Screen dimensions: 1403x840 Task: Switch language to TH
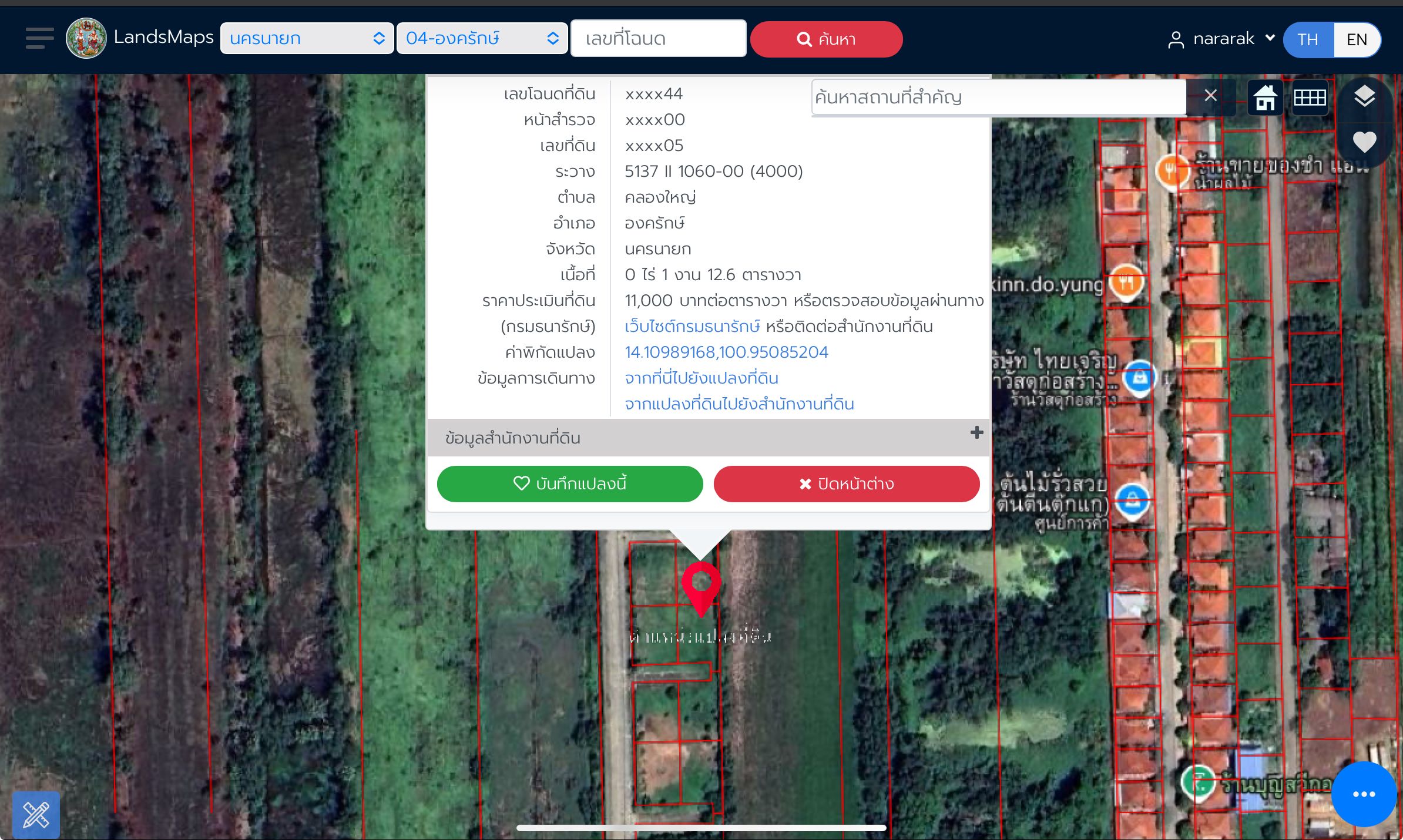click(x=1308, y=39)
